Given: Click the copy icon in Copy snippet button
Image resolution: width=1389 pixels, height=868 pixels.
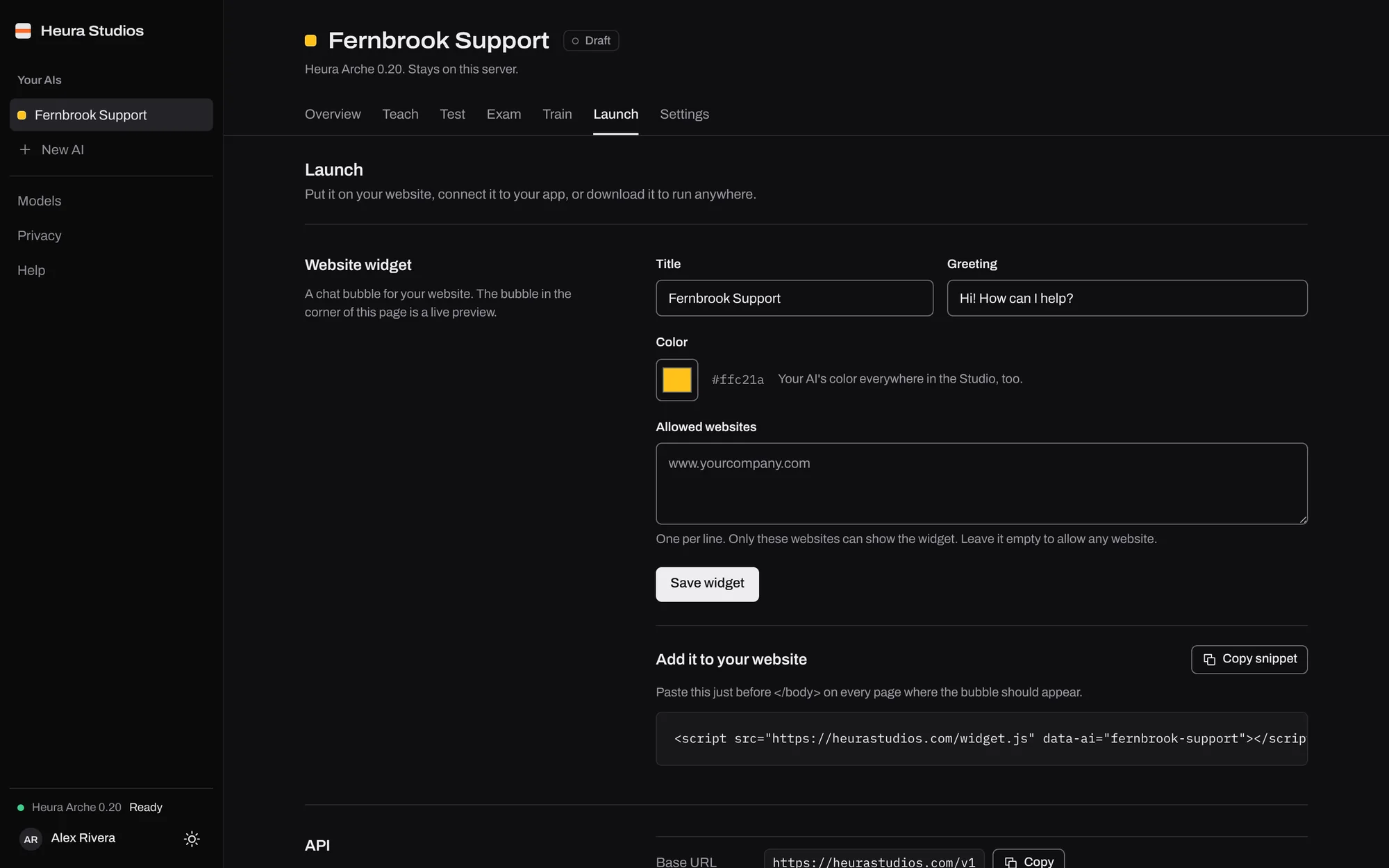Looking at the screenshot, I should coord(1209,659).
